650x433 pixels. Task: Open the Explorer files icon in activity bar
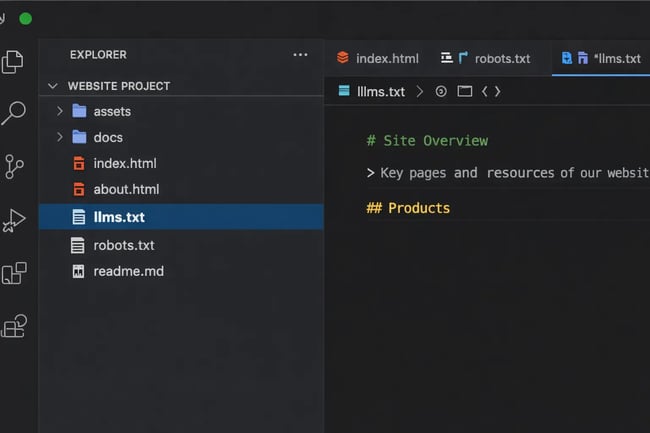[x=12, y=62]
